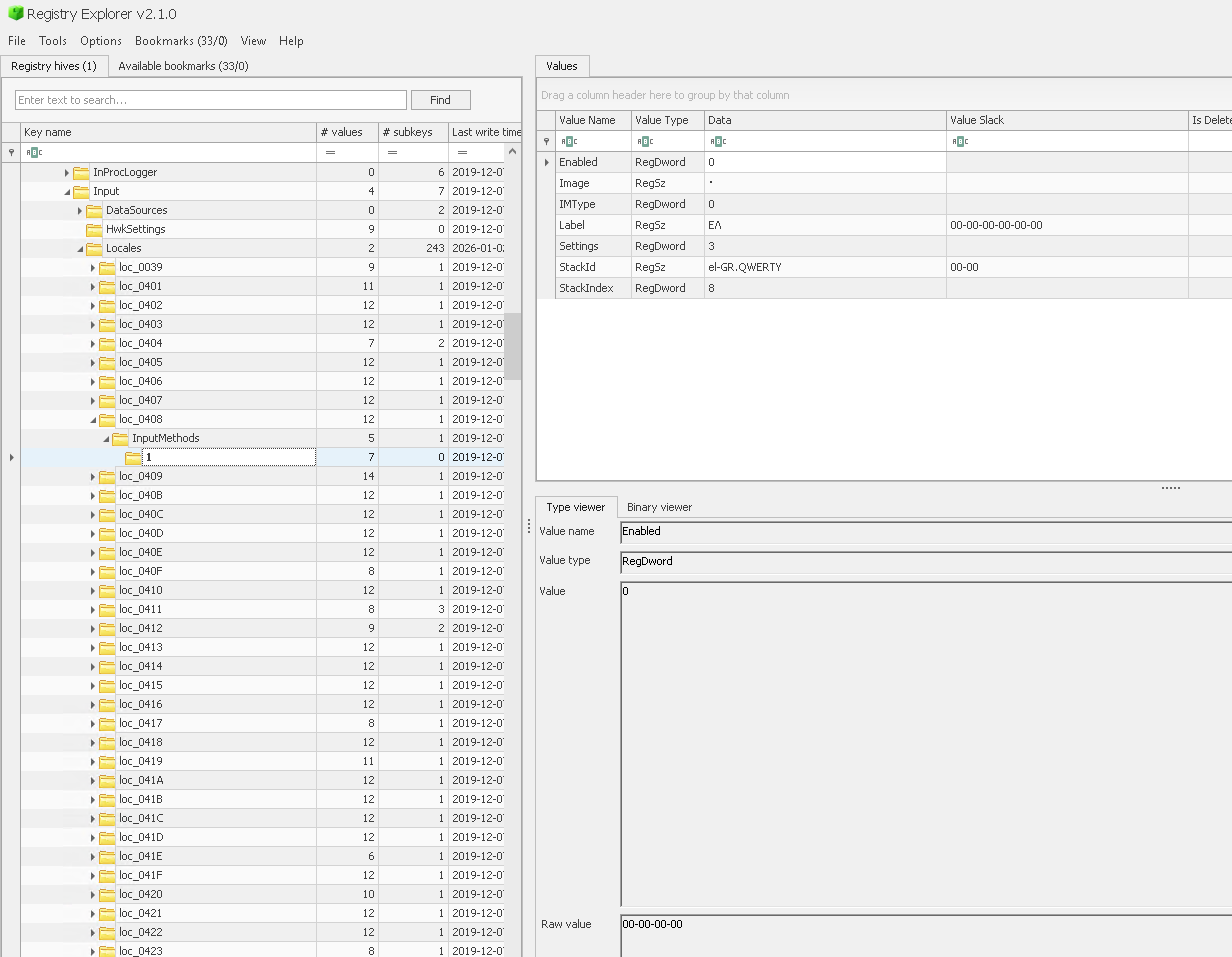Click the ABC filter icon under Value Name header
This screenshot has height=957, width=1232.
566,141
